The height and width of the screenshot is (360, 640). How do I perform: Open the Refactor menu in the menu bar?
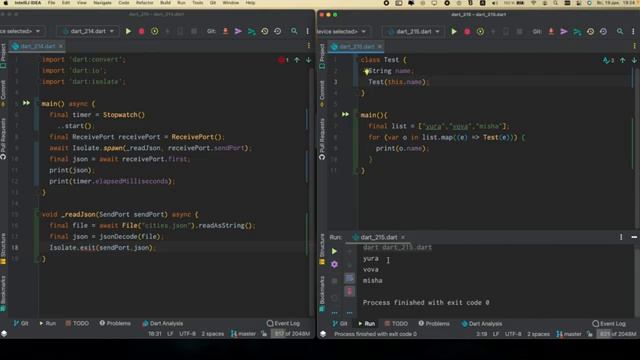click(144, 3)
